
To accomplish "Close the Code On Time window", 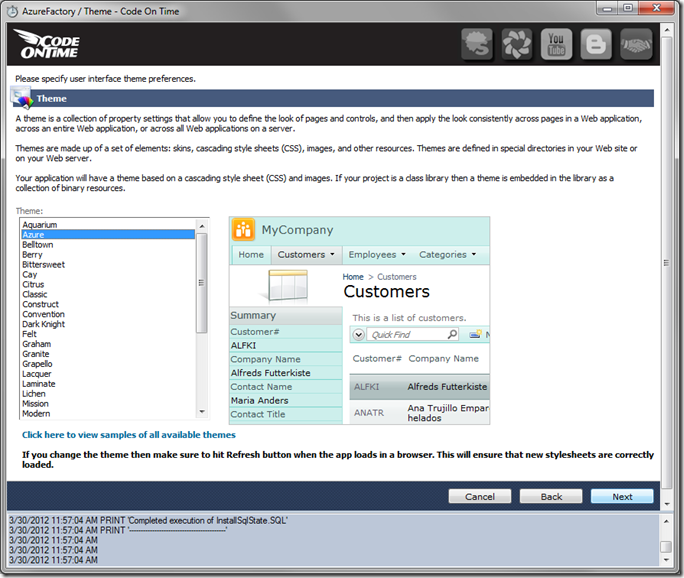I will (657, 8).
